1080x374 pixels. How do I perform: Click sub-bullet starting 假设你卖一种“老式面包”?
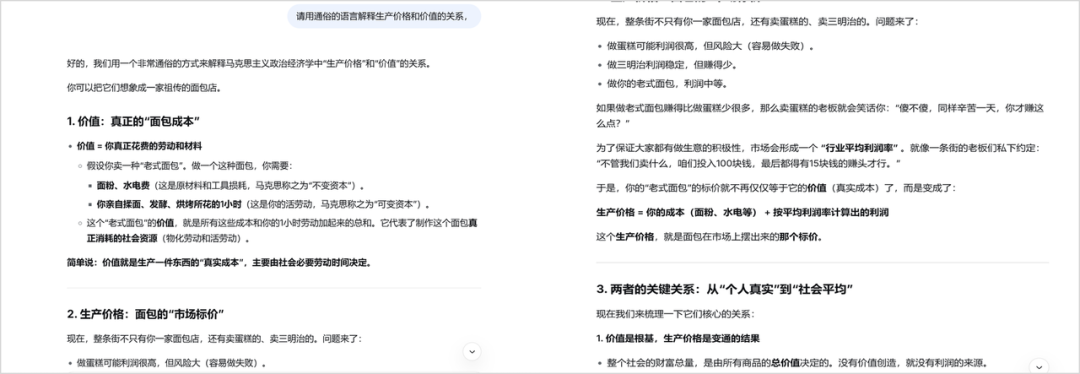[x=189, y=166]
